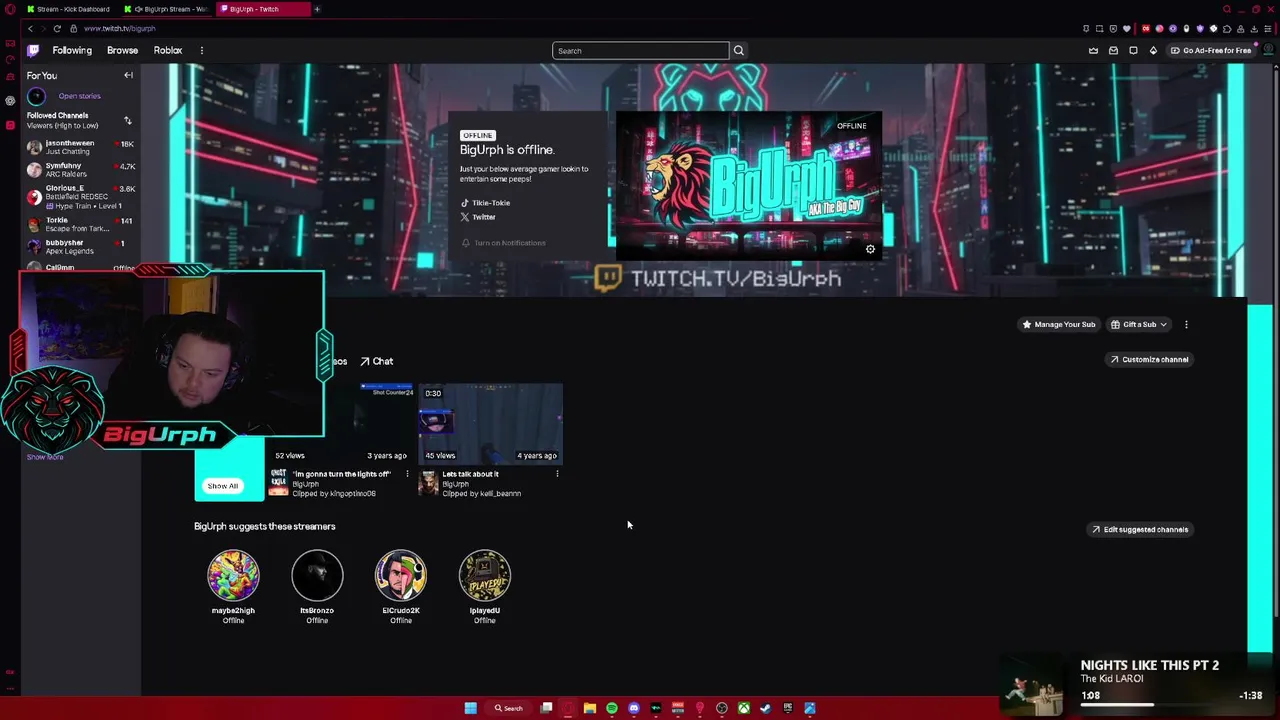Screen dimensions: 1280x720
Task: Open settings gear on offline player
Action: (870, 249)
